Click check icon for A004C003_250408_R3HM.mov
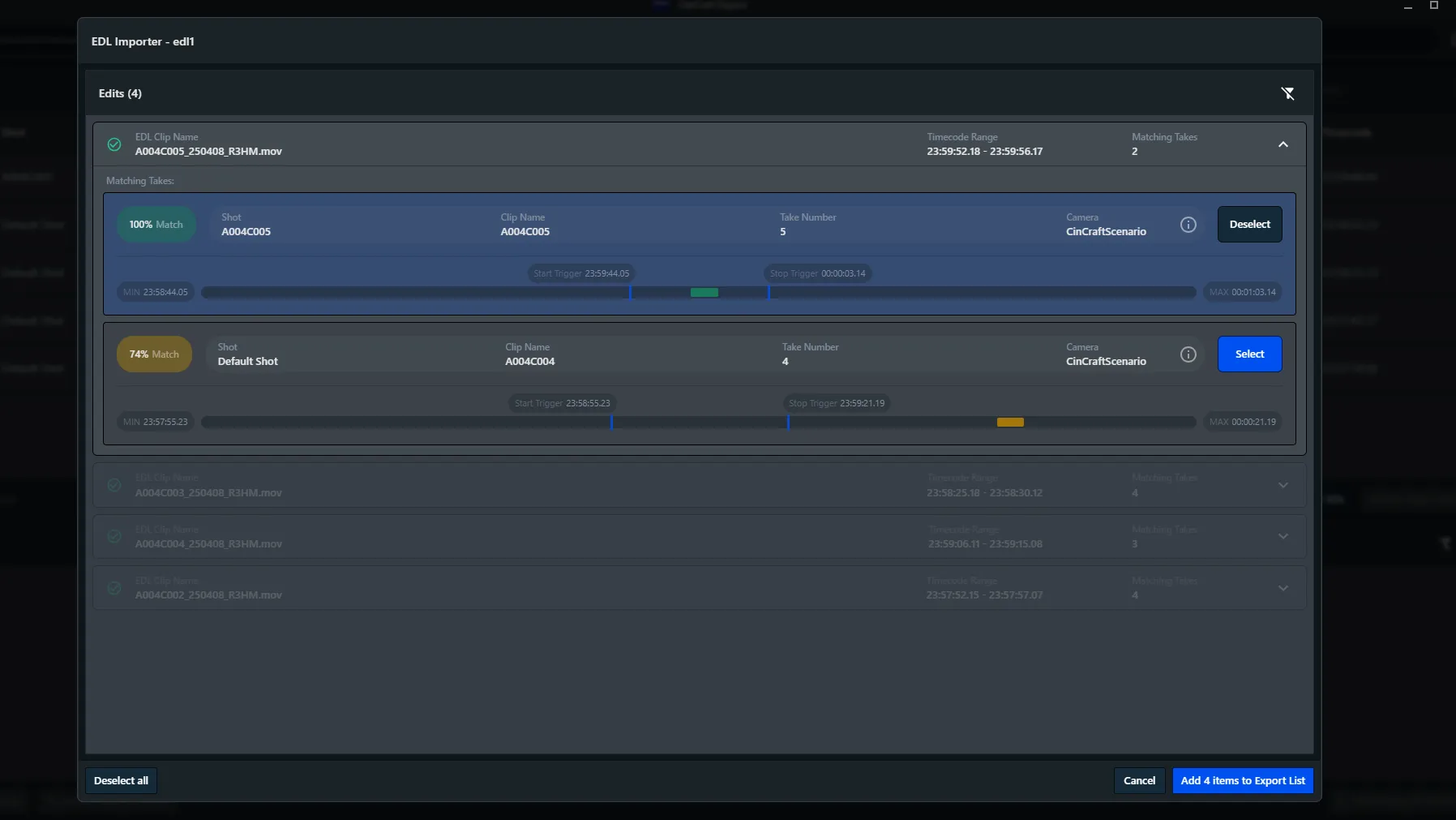Image resolution: width=1456 pixels, height=820 pixels. (114, 485)
